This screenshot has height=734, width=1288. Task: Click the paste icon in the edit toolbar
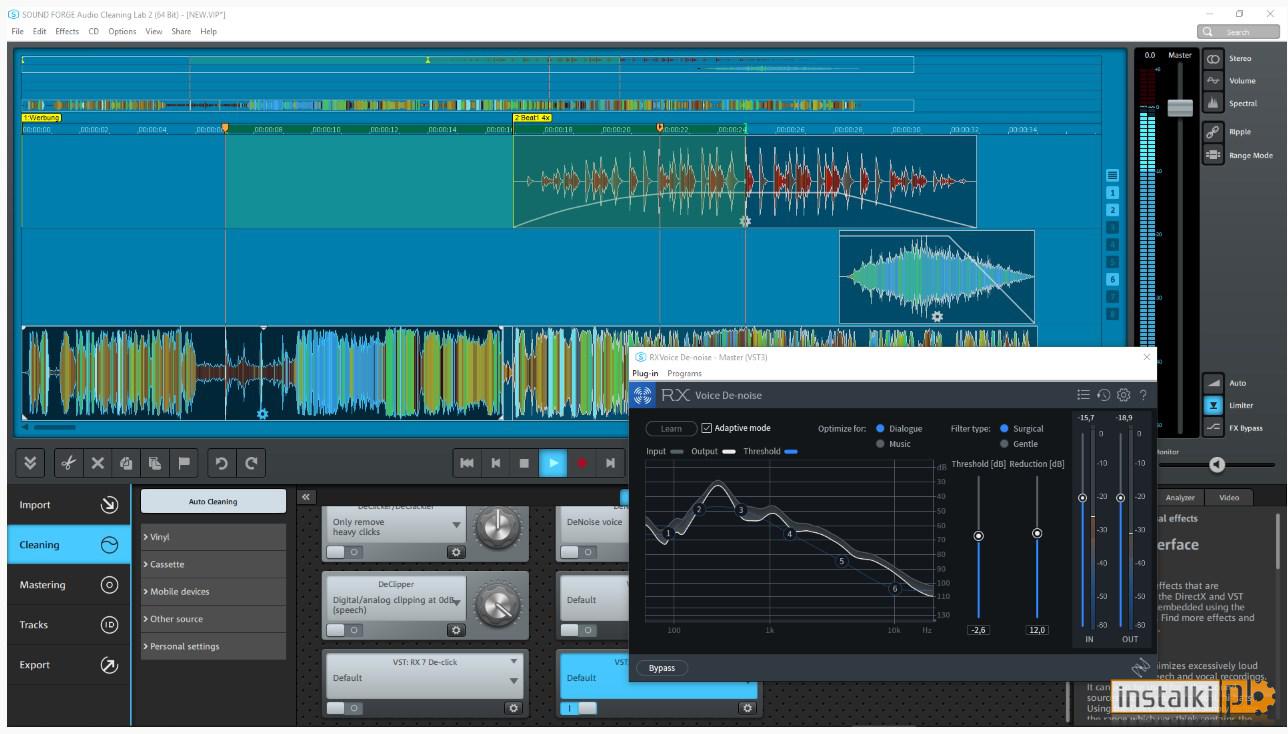click(x=155, y=463)
